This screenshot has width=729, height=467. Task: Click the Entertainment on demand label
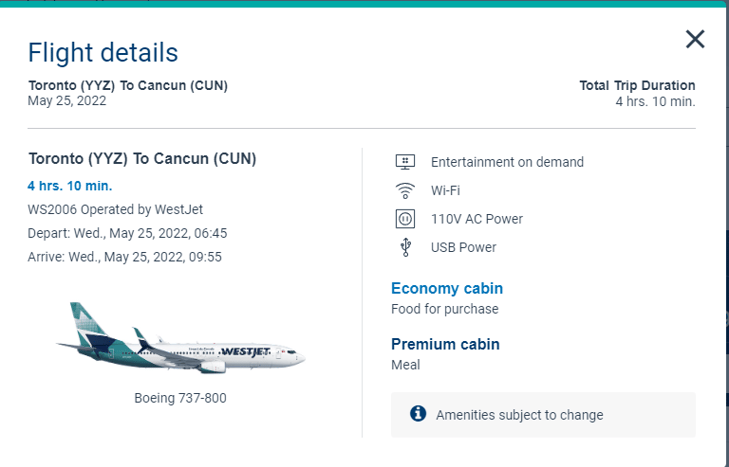507,162
